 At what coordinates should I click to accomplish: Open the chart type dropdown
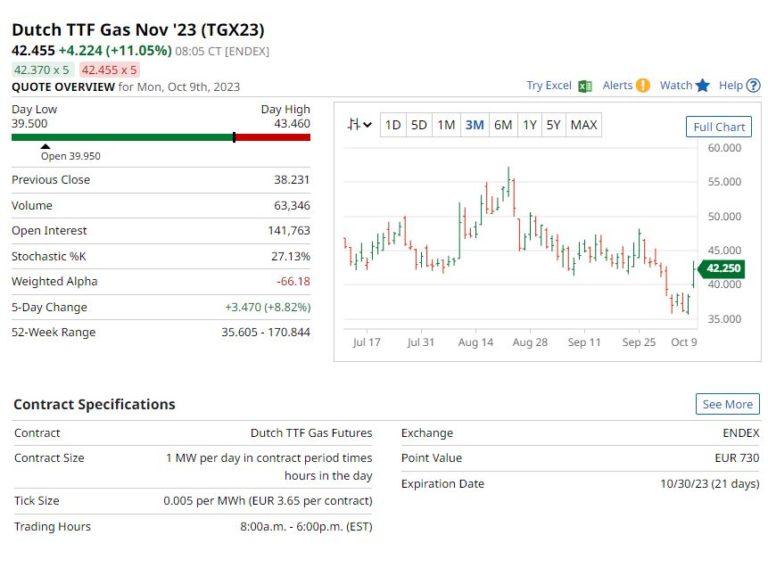[359, 125]
